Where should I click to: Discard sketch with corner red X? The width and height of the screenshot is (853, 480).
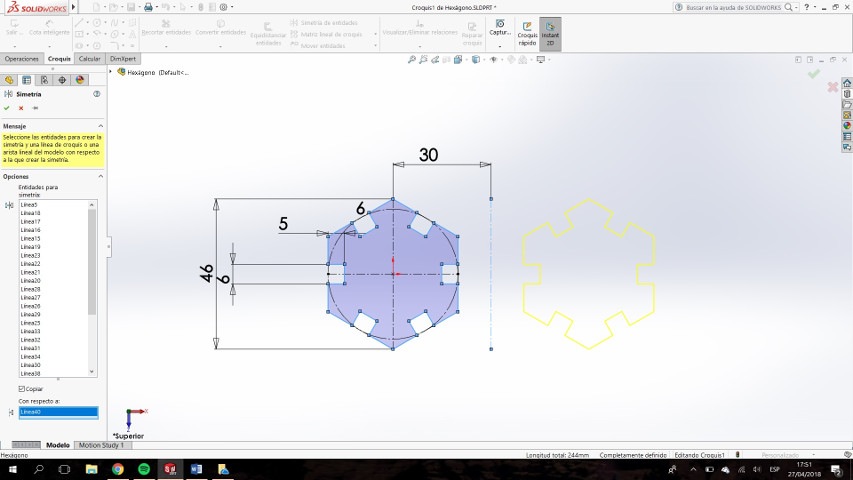click(832, 87)
